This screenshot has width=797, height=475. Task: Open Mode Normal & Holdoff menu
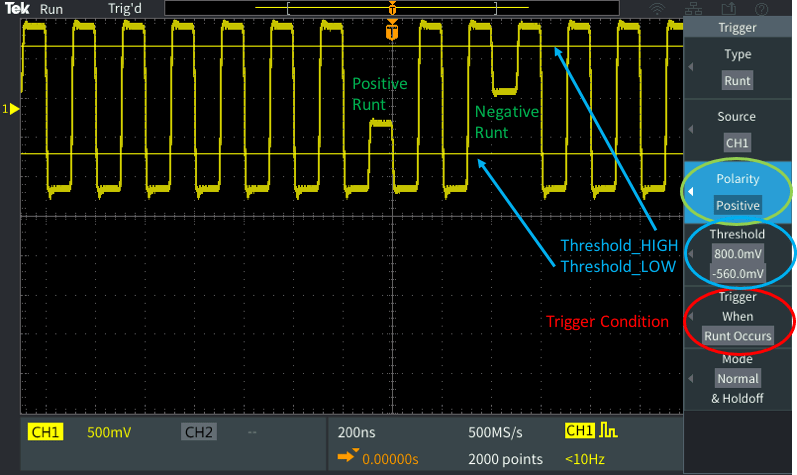(x=737, y=379)
